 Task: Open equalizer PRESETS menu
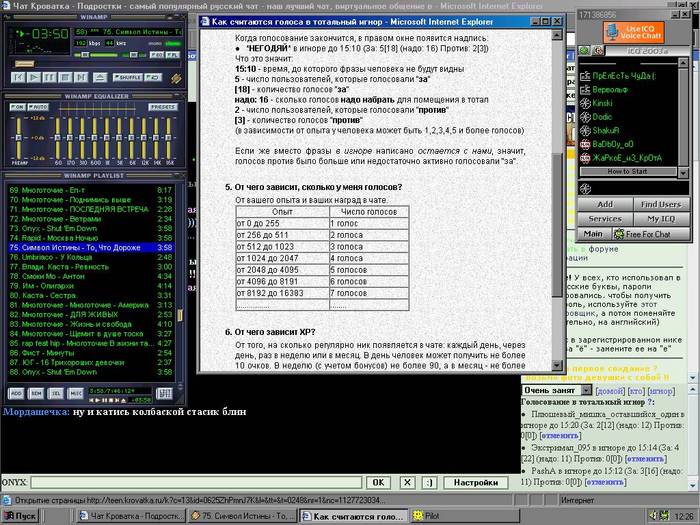tap(163, 107)
